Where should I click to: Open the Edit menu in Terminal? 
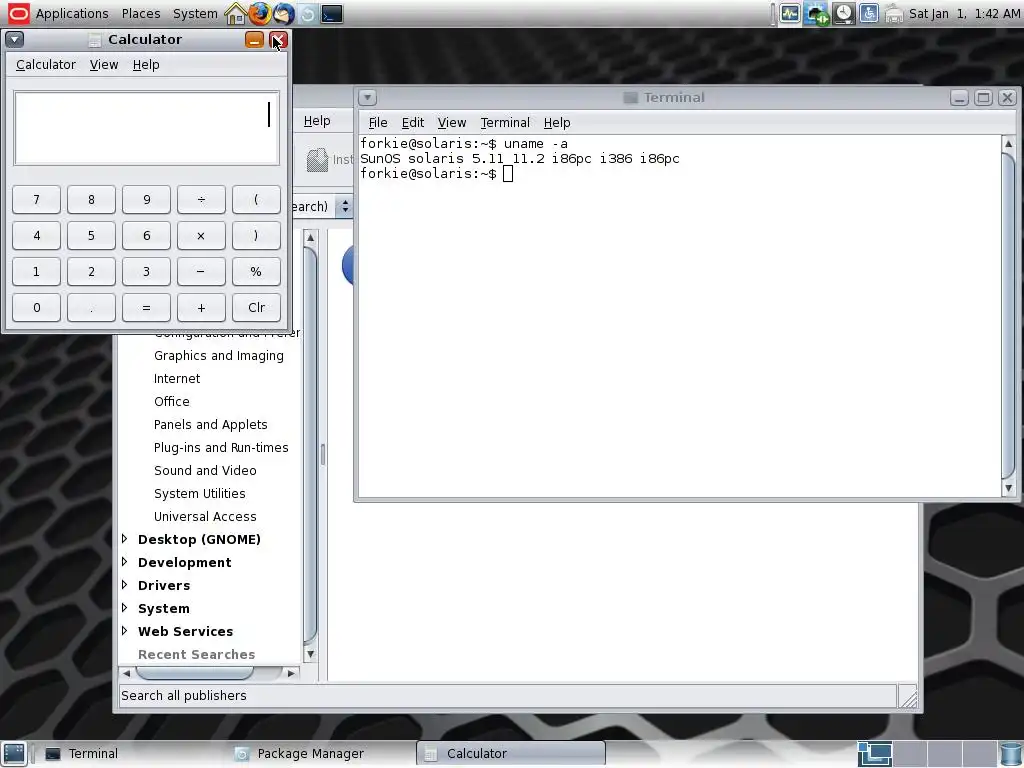point(413,123)
